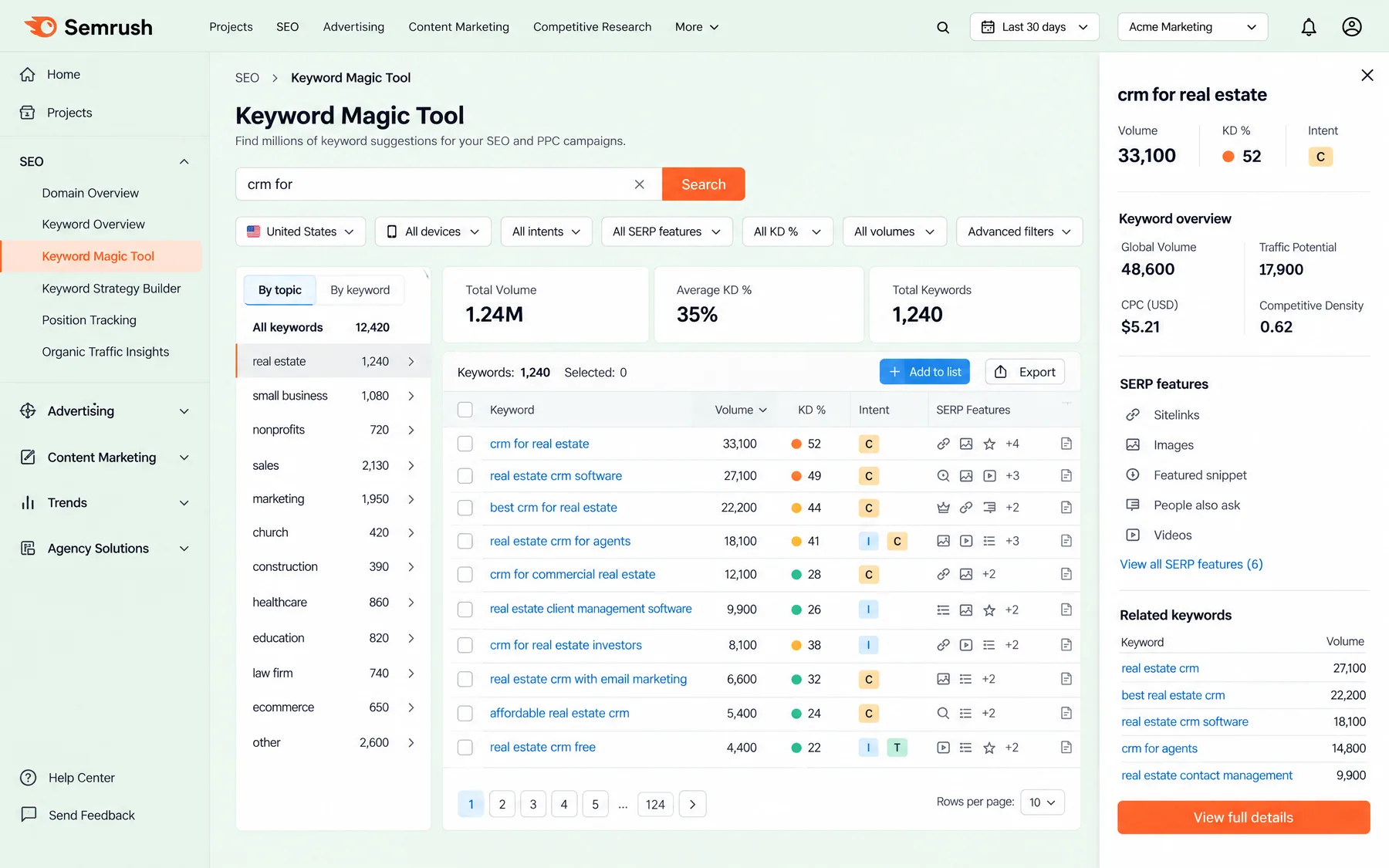
Task: Check the affordable real estate crm row
Action: point(465,714)
